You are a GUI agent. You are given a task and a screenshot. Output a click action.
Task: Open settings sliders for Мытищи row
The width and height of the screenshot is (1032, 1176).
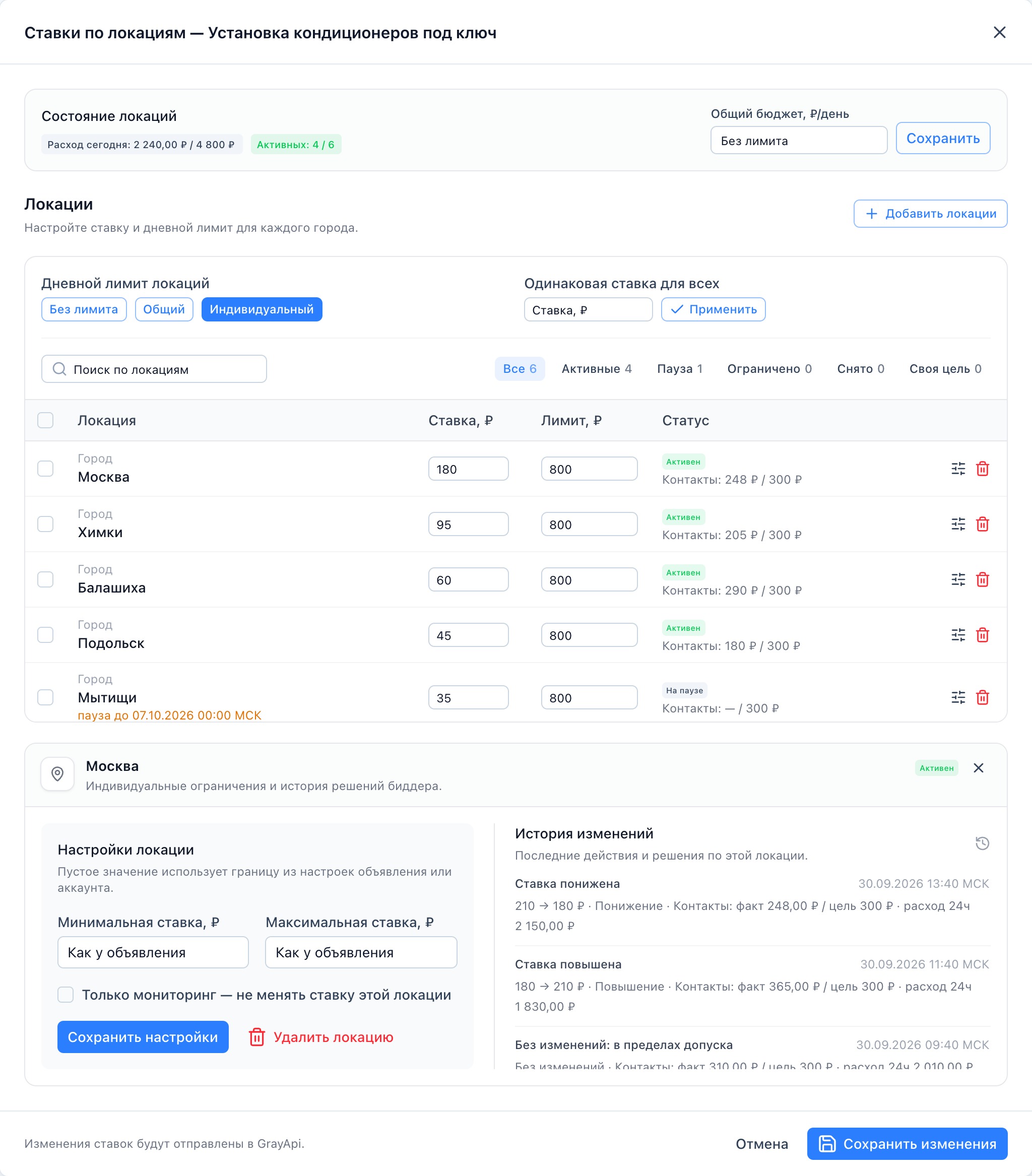click(x=958, y=697)
